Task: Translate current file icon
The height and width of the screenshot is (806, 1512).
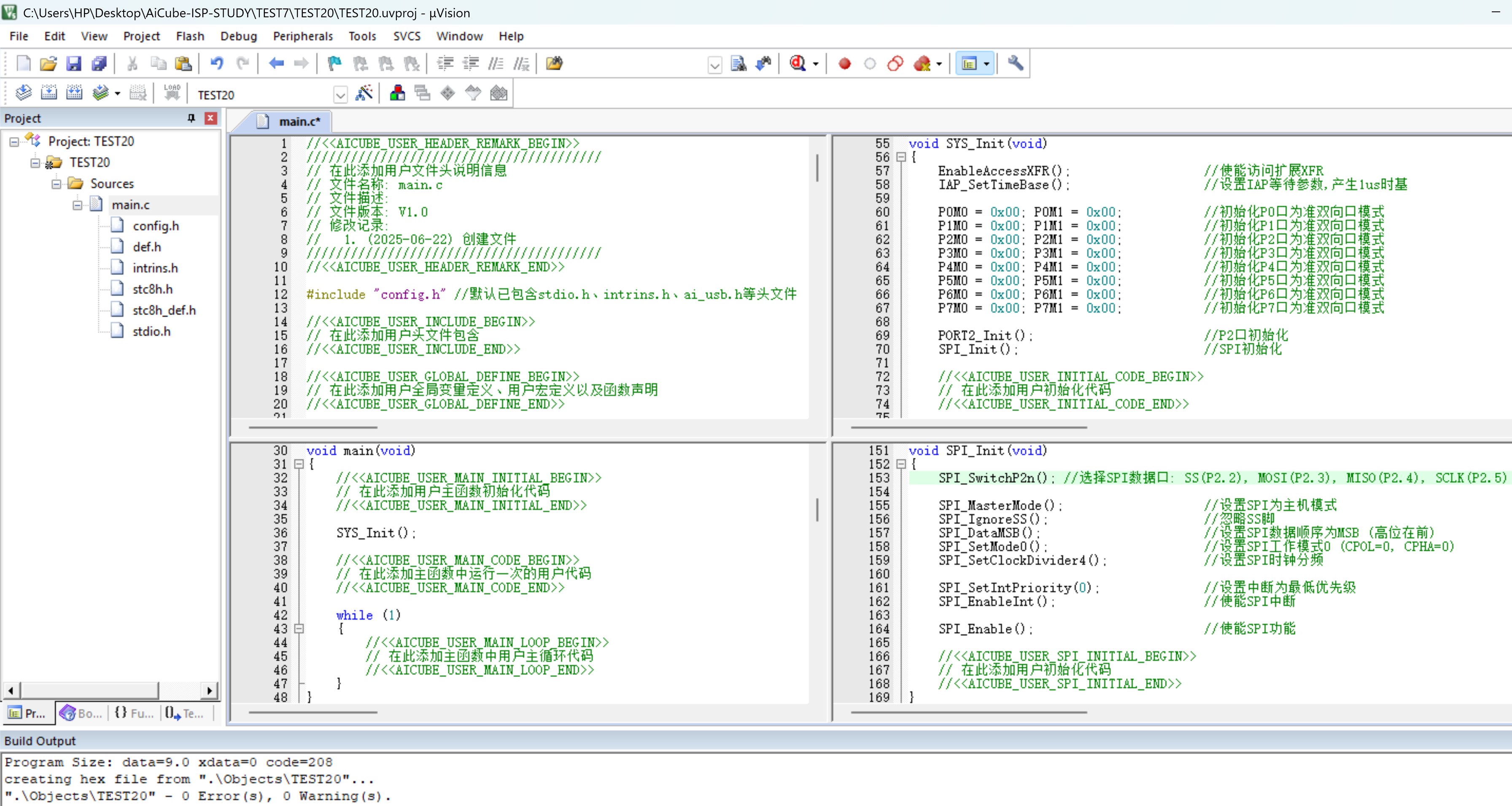Action: pos(24,93)
